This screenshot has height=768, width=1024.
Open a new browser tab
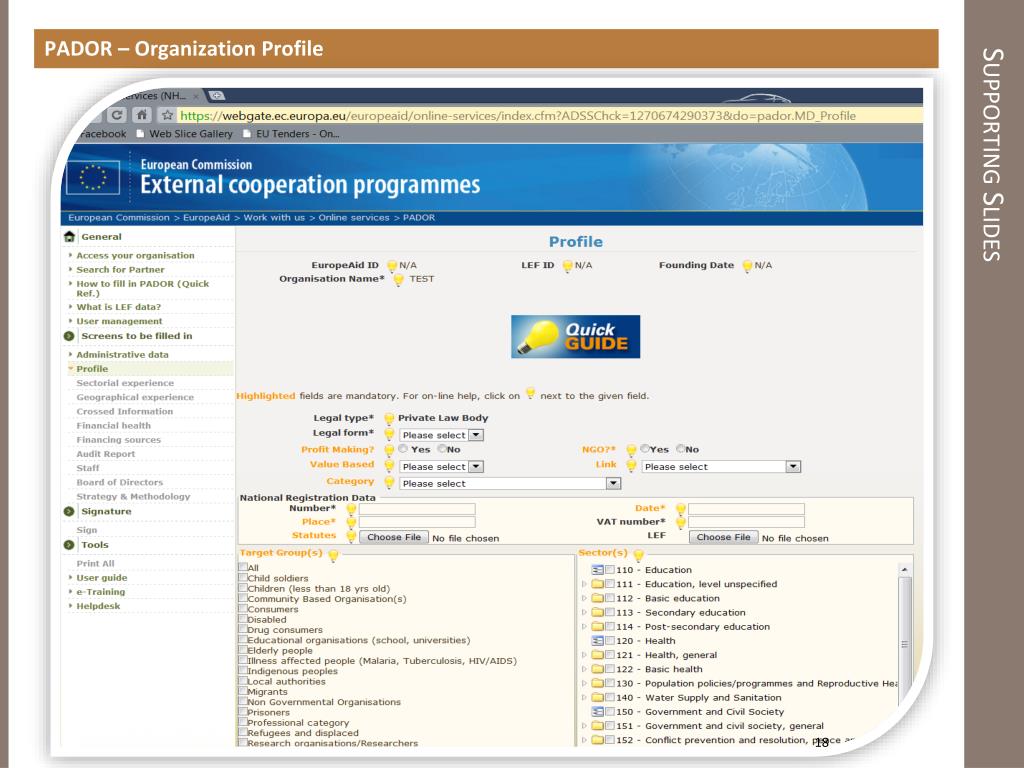point(217,95)
